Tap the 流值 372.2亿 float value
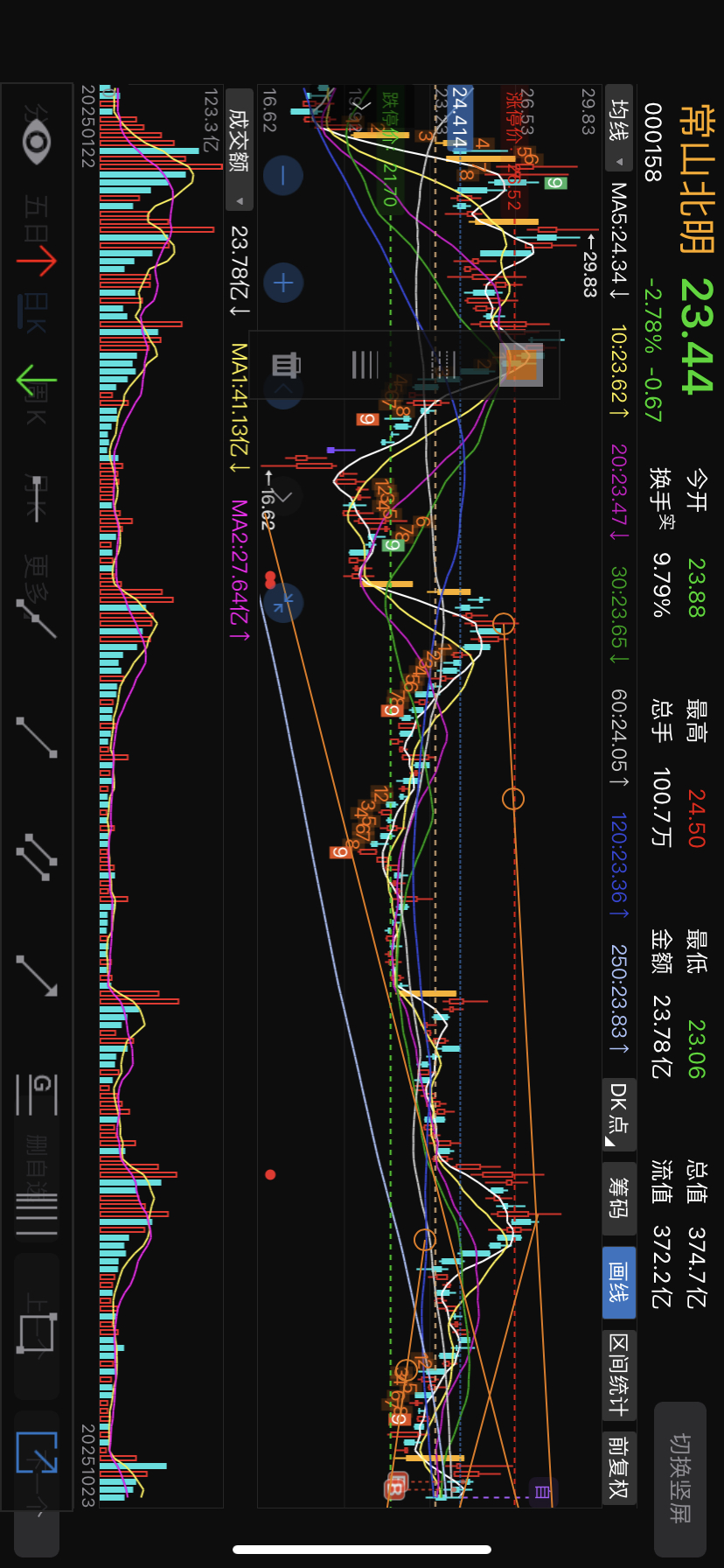This screenshot has width=724, height=1568. (x=661, y=1235)
